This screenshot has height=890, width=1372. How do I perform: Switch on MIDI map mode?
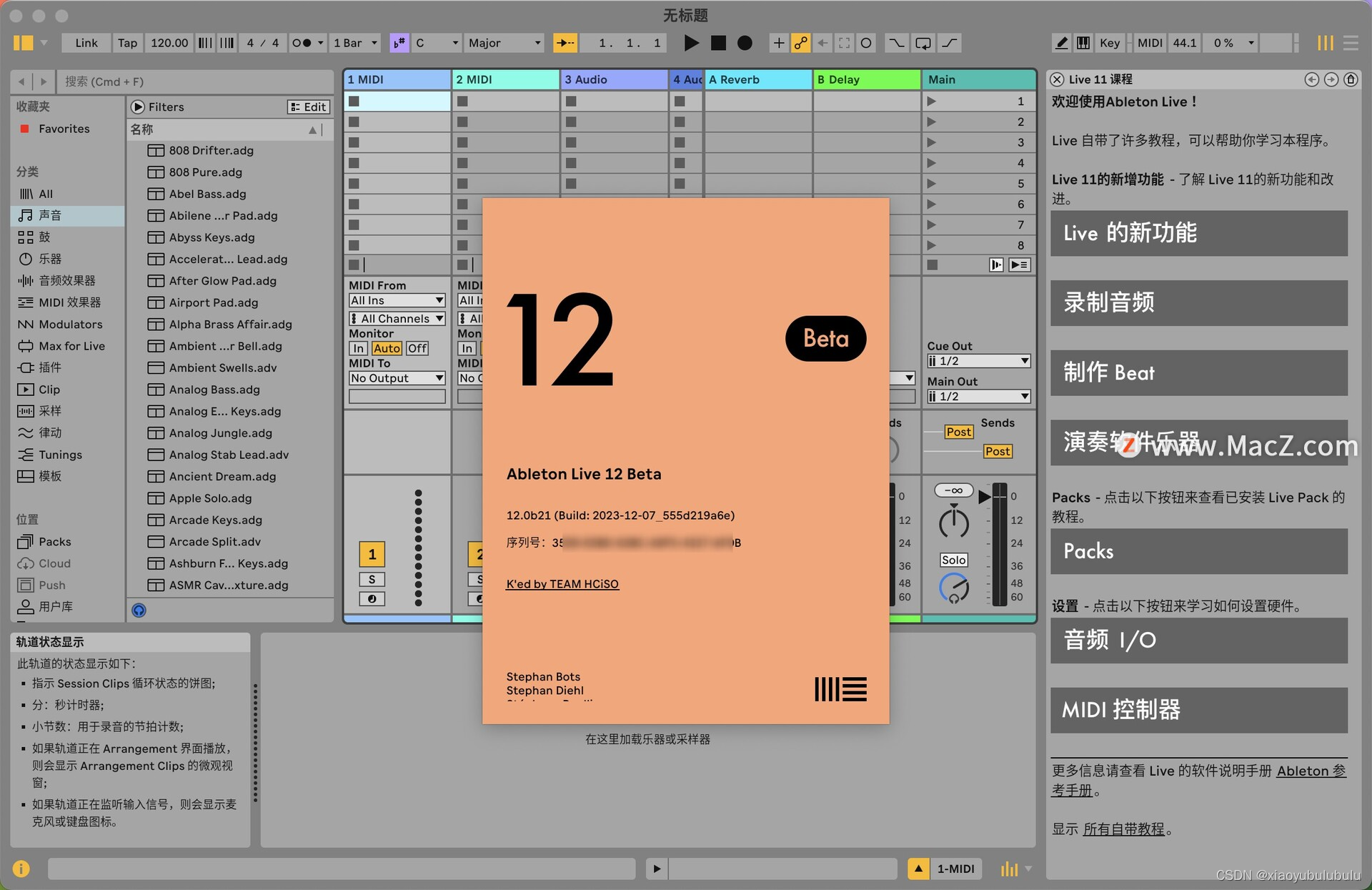(1149, 43)
